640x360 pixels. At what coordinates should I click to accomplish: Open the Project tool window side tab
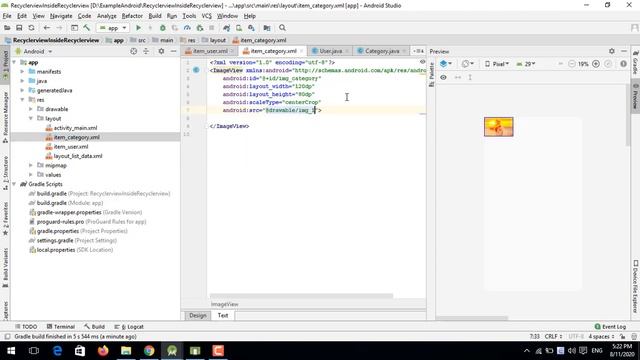point(5,64)
